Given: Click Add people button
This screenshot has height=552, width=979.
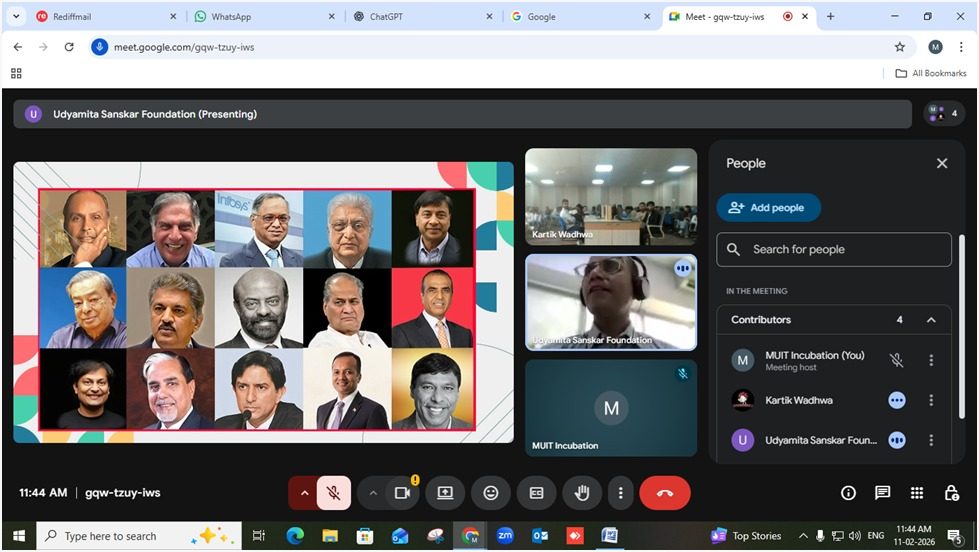Looking at the screenshot, I should (768, 208).
